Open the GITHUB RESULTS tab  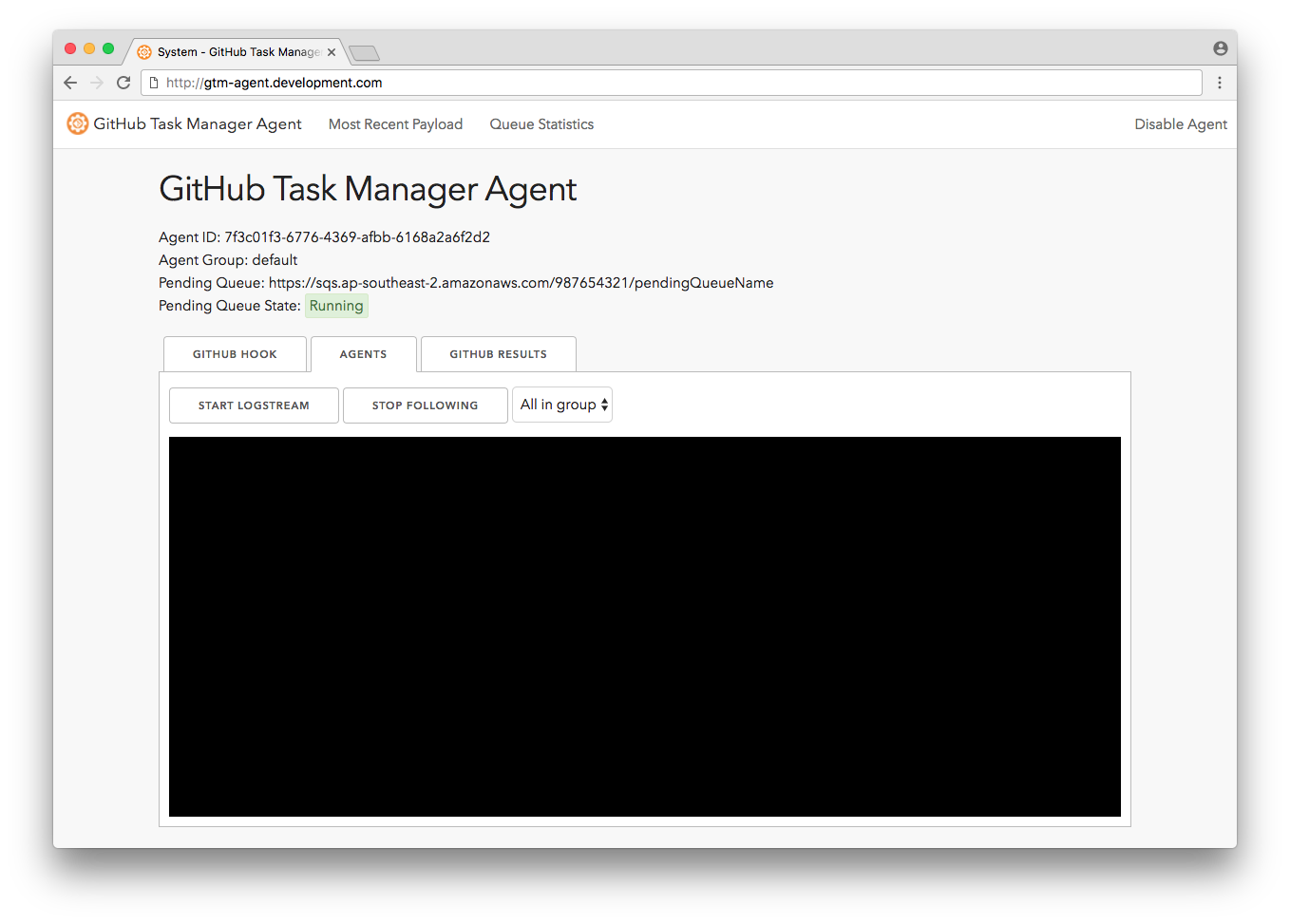(x=498, y=353)
